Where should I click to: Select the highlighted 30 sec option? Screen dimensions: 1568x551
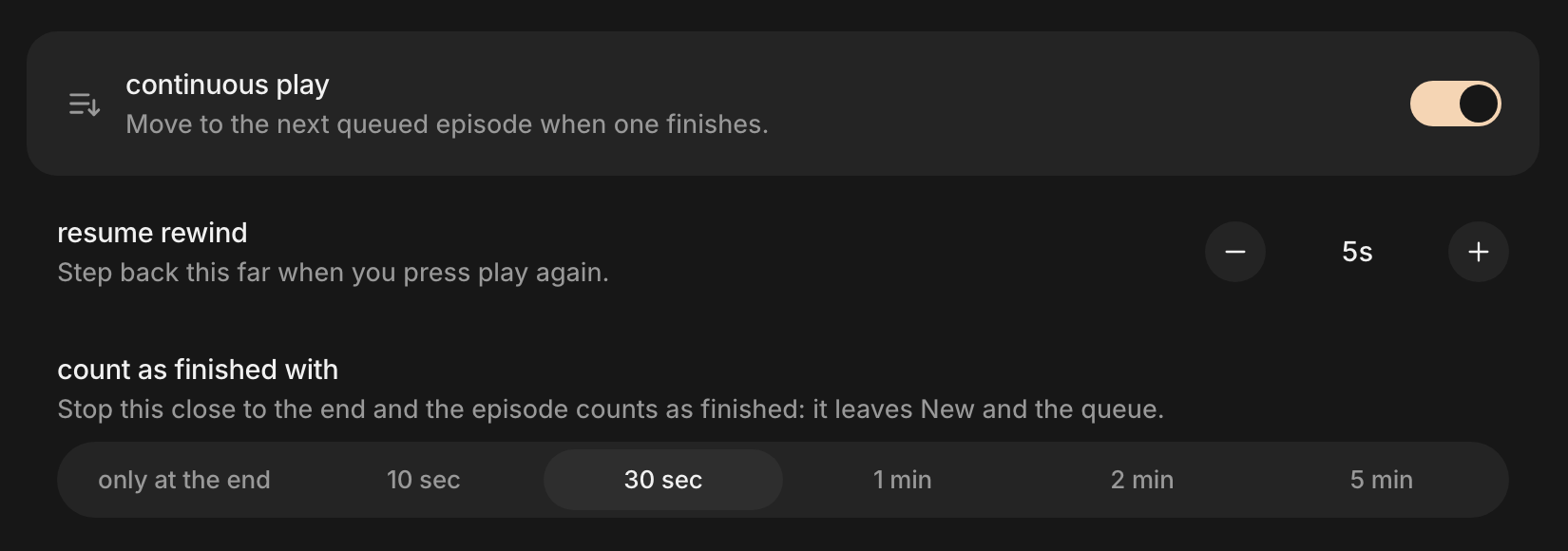pyautogui.click(x=663, y=480)
